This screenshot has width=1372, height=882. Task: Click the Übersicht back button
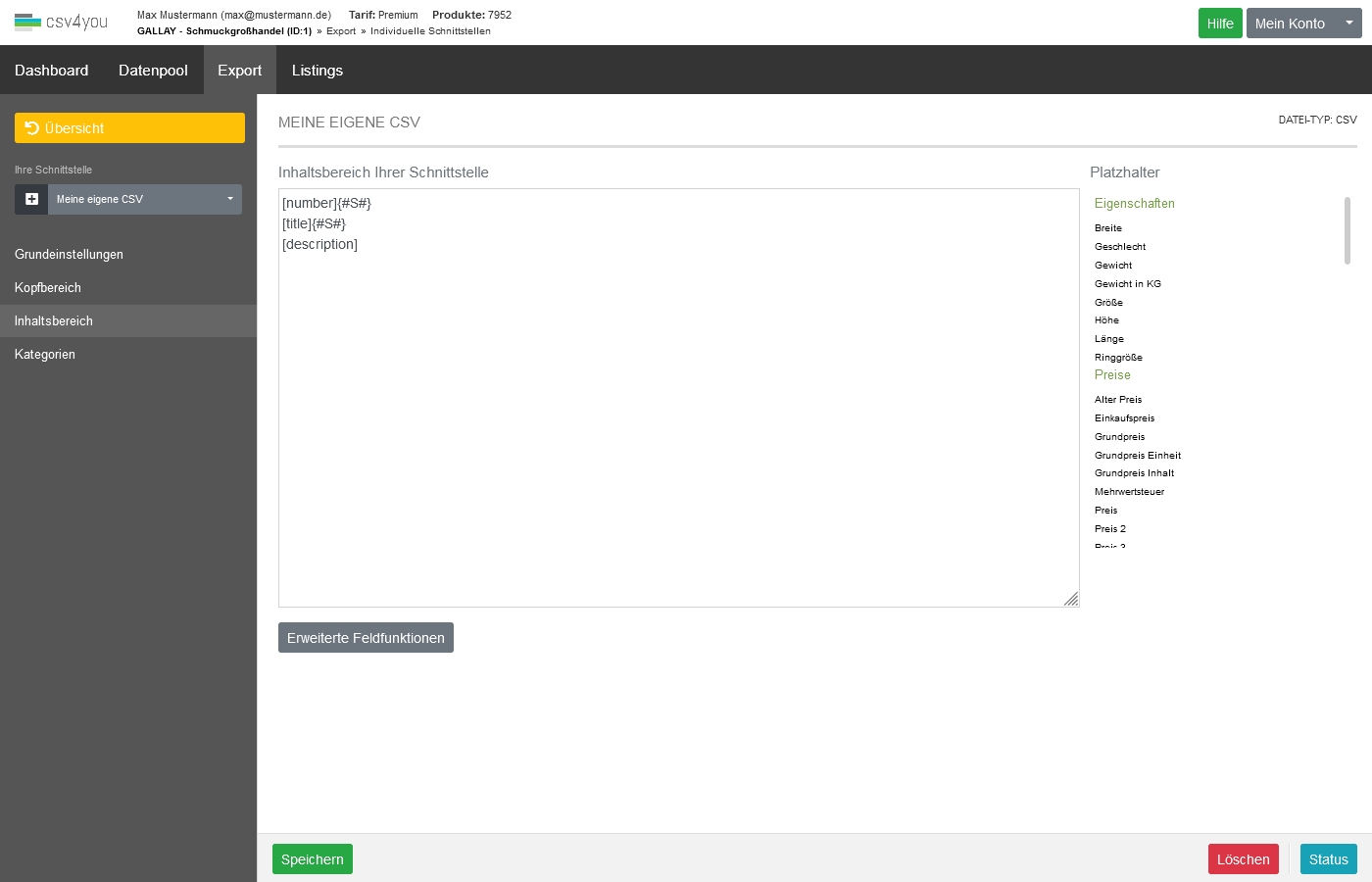(129, 128)
